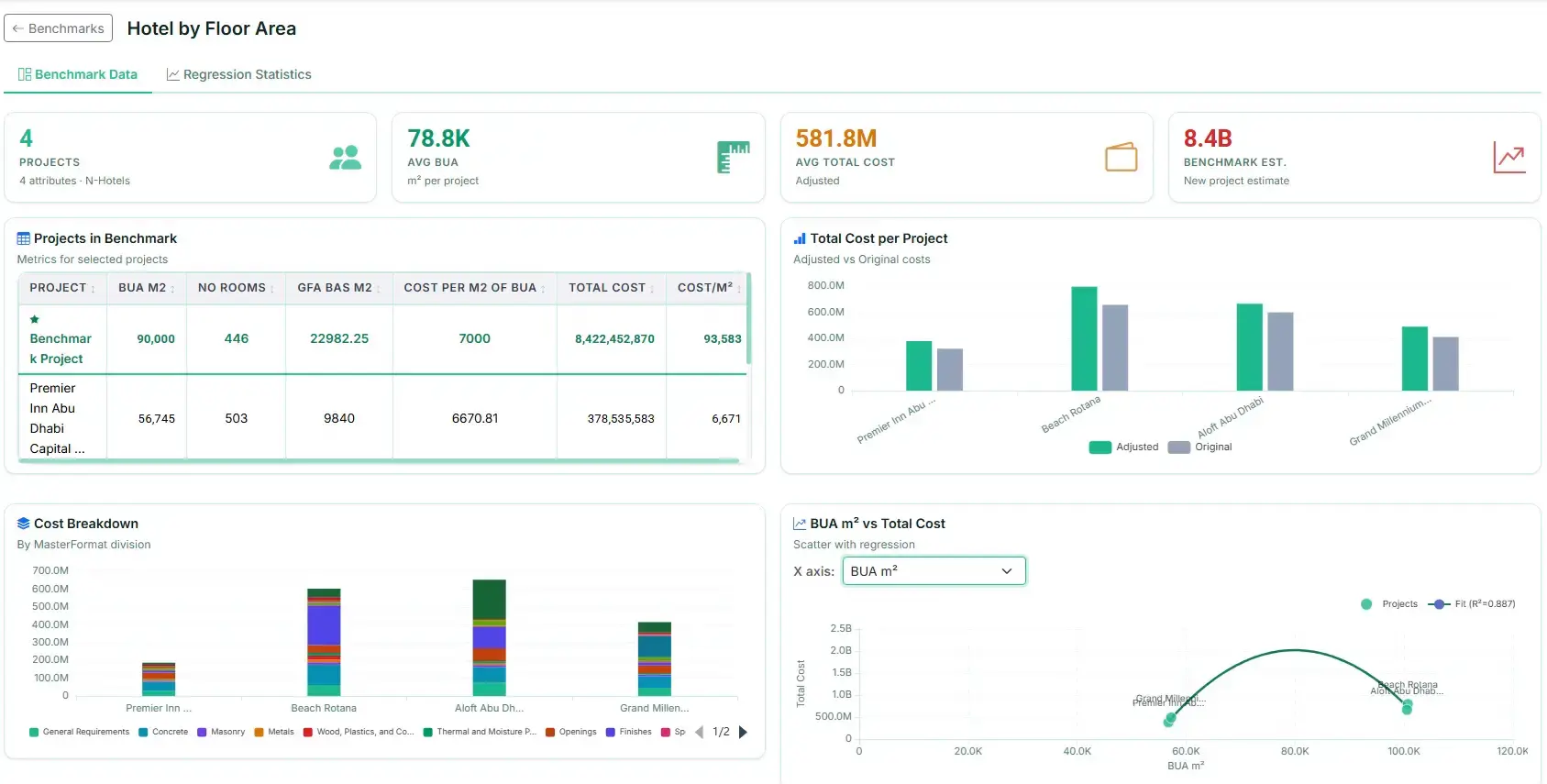Click the people icon on Projects card
Viewport: 1547px width, 784px height.
345,158
